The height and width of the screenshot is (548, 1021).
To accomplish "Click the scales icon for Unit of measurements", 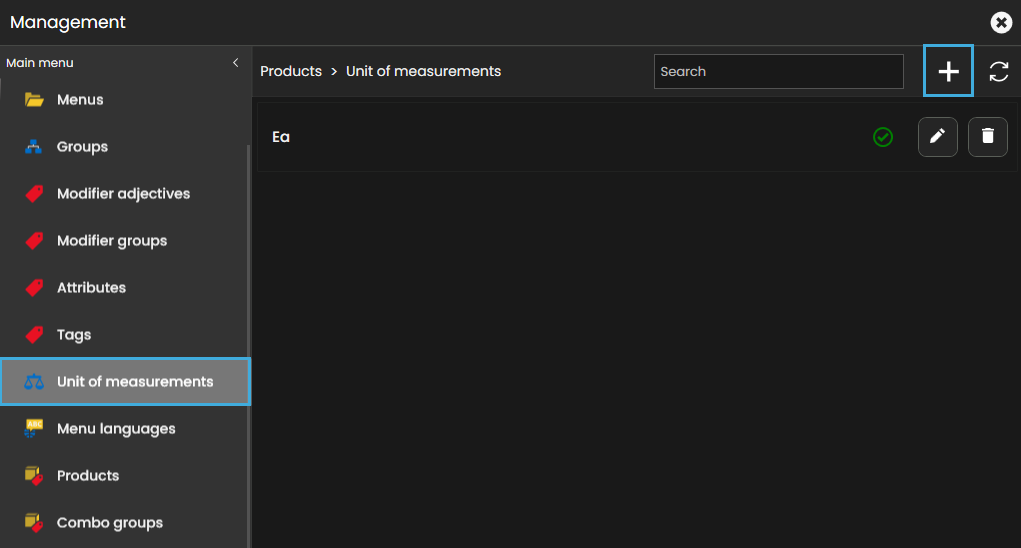I will 35,382.
